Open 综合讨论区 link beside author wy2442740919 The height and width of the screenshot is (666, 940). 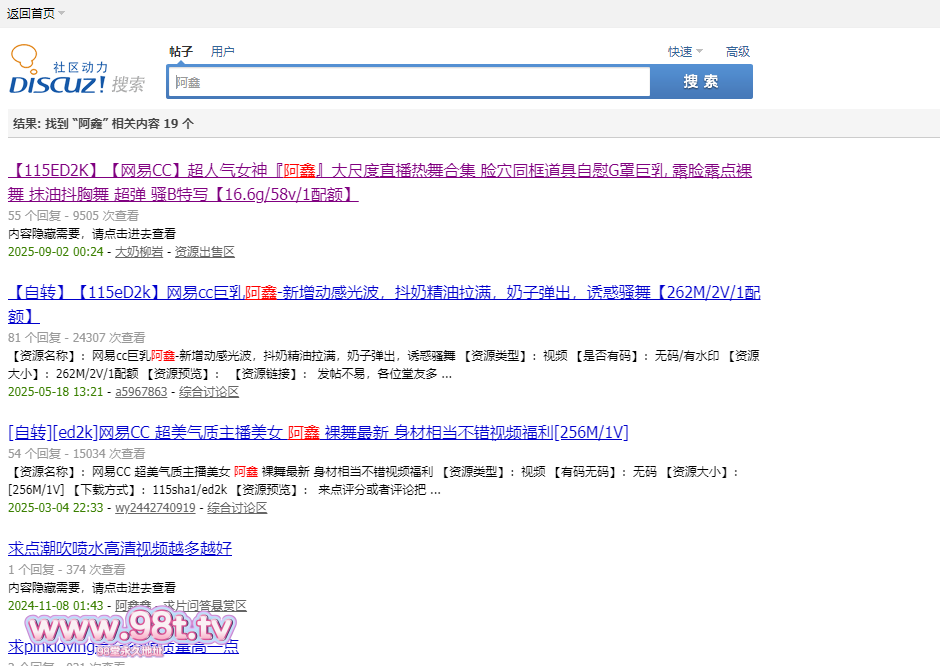click(x=237, y=508)
